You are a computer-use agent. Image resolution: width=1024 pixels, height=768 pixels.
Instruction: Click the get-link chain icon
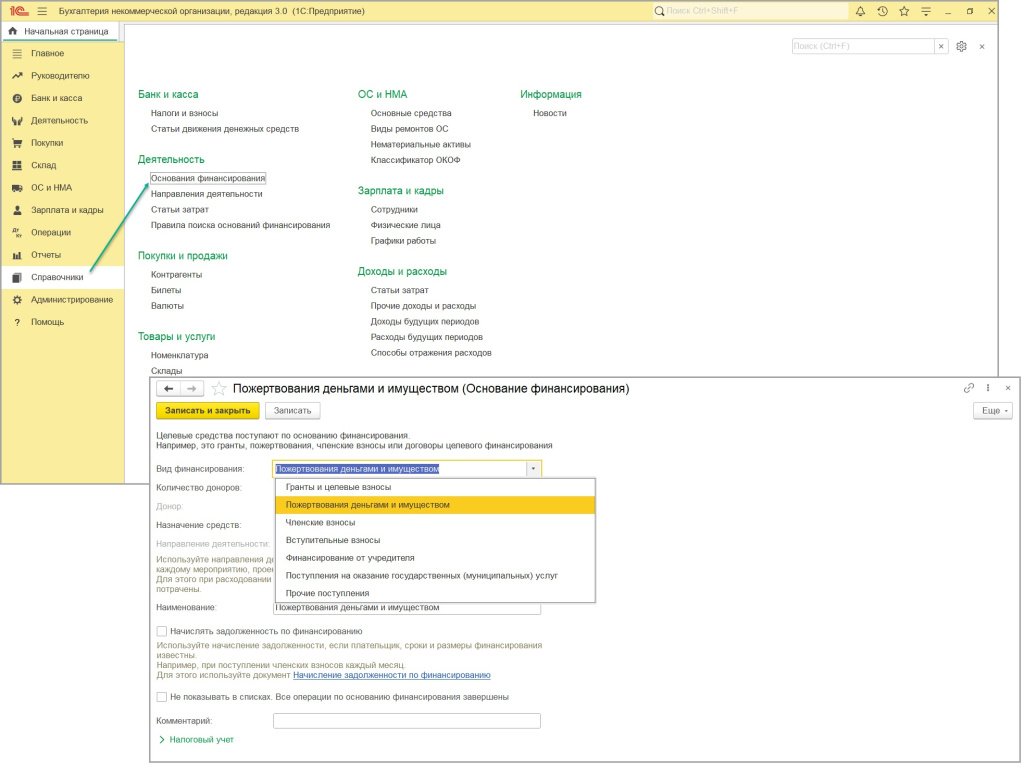click(968, 388)
